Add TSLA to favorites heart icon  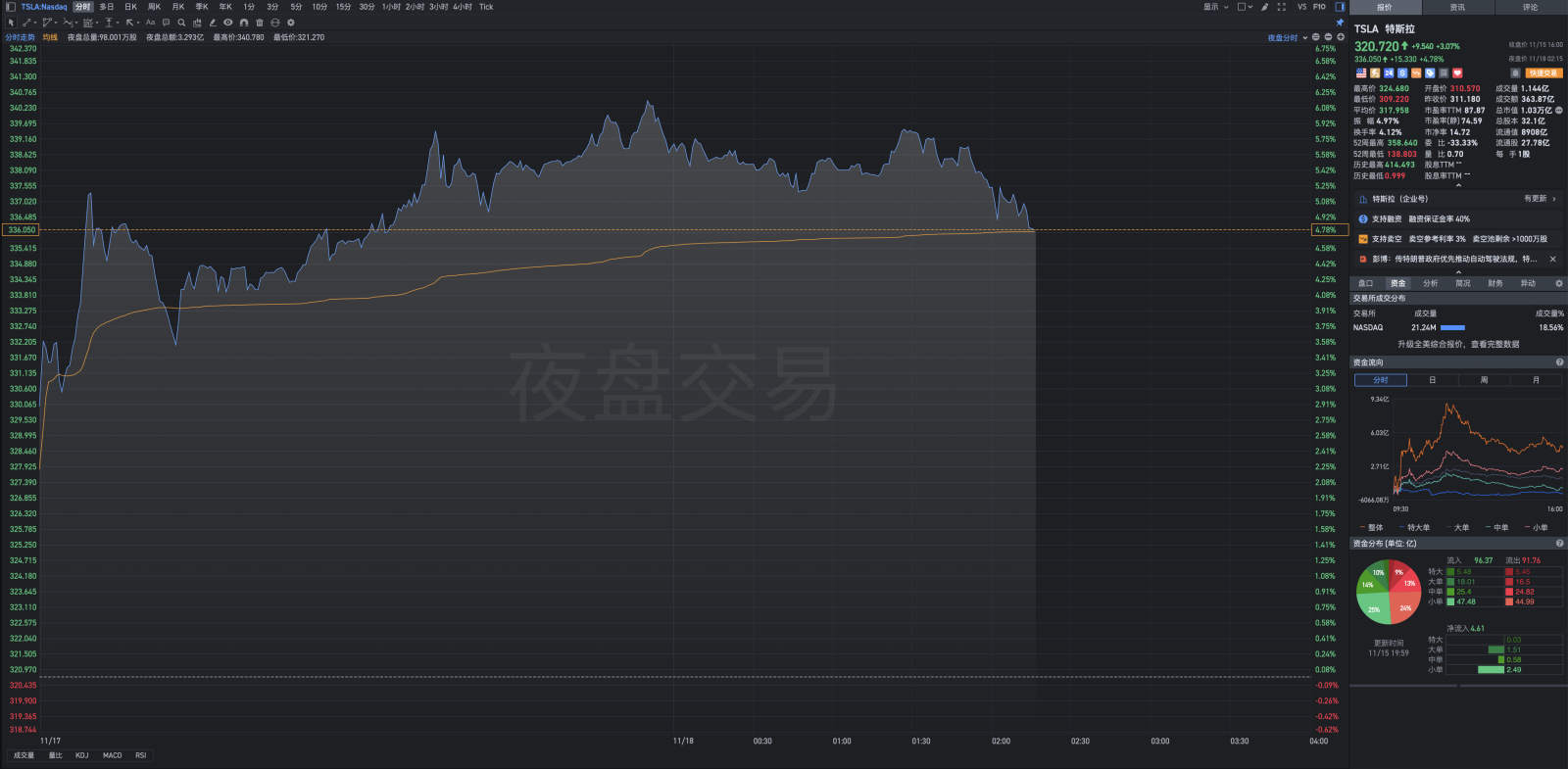pos(1457,73)
